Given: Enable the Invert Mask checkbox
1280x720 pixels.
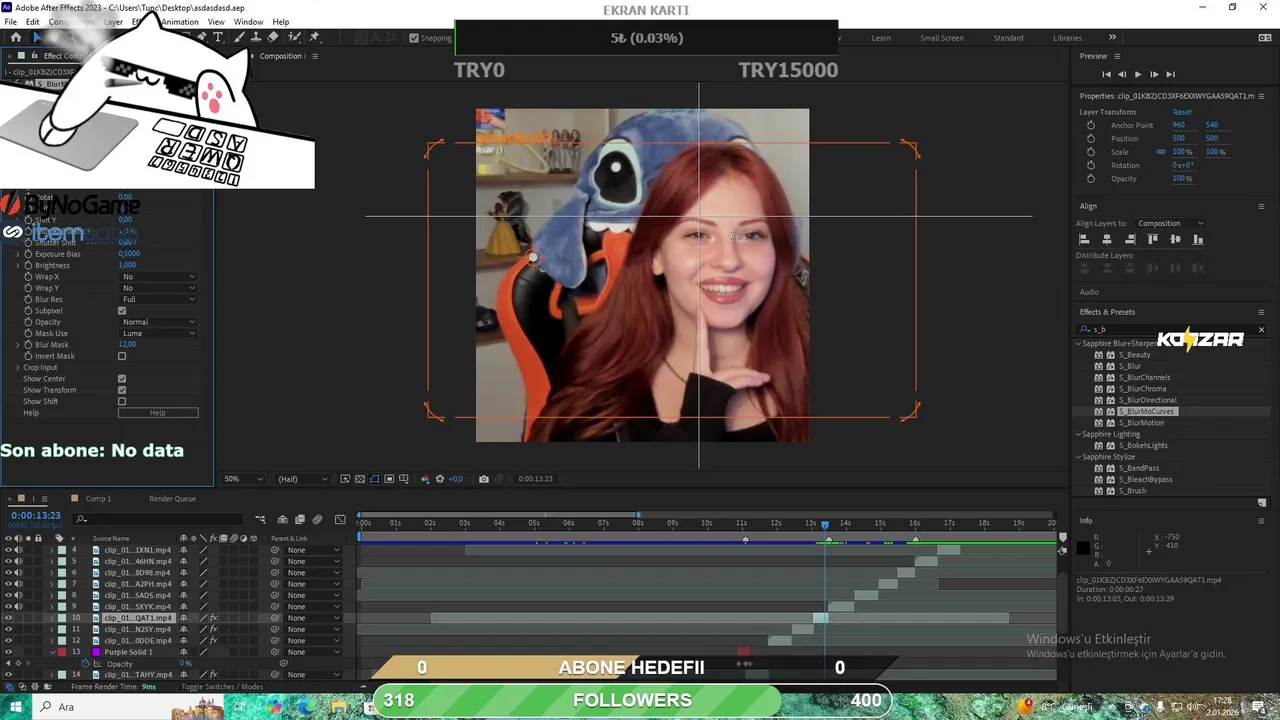Looking at the screenshot, I should click(122, 356).
